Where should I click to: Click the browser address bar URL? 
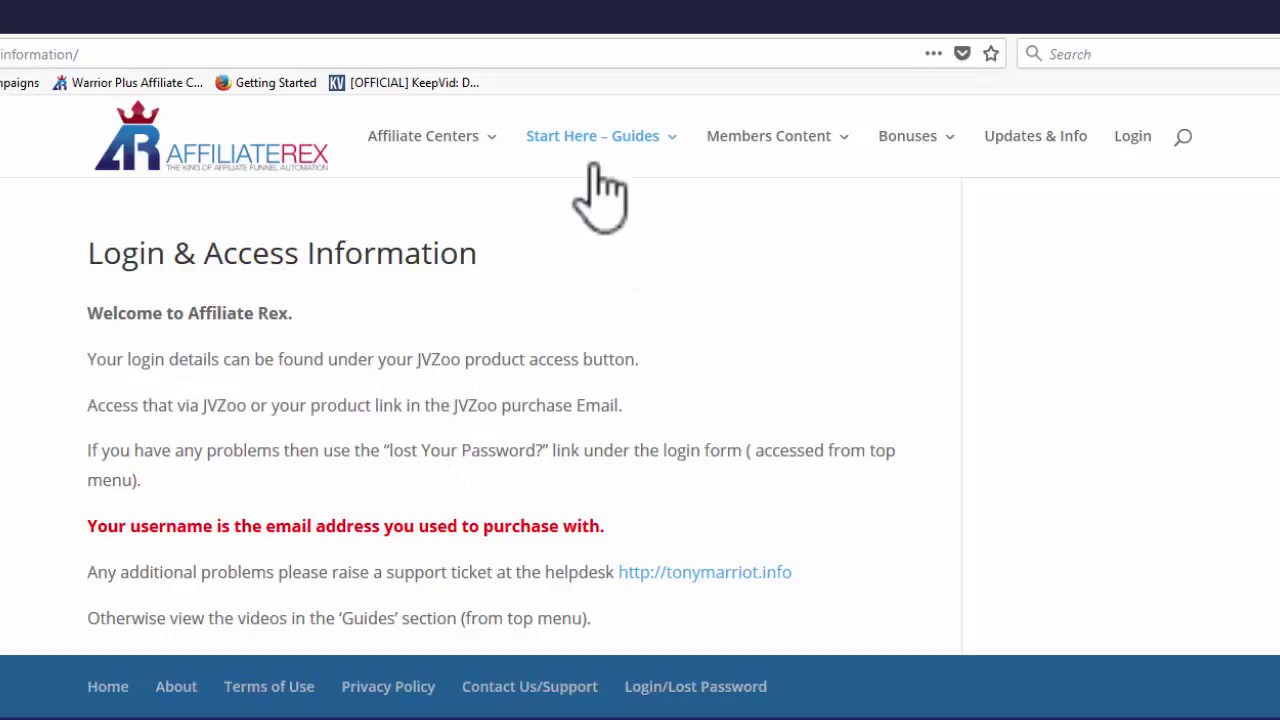[x=40, y=54]
